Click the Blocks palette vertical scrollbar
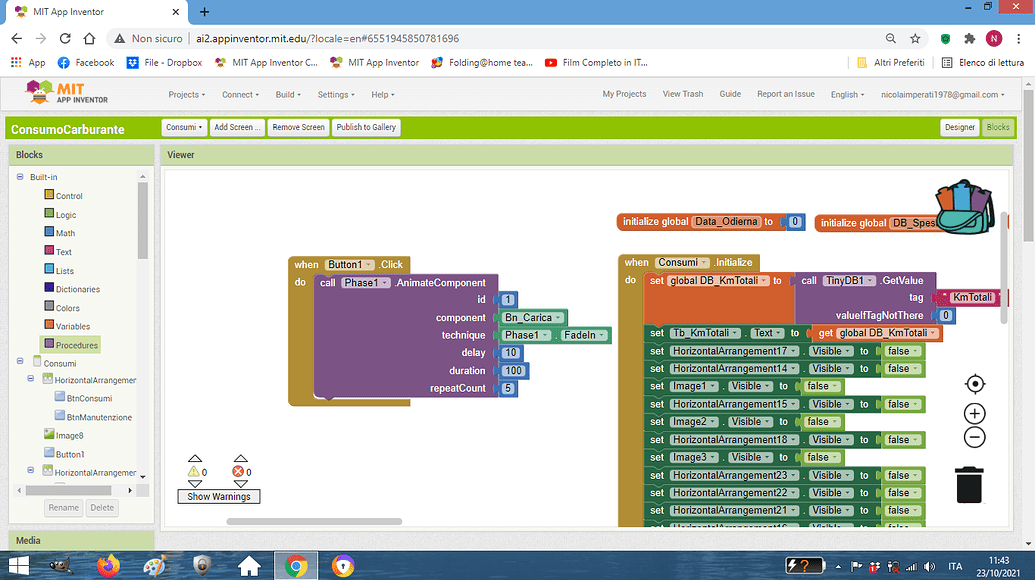1035x580 pixels. [143, 220]
